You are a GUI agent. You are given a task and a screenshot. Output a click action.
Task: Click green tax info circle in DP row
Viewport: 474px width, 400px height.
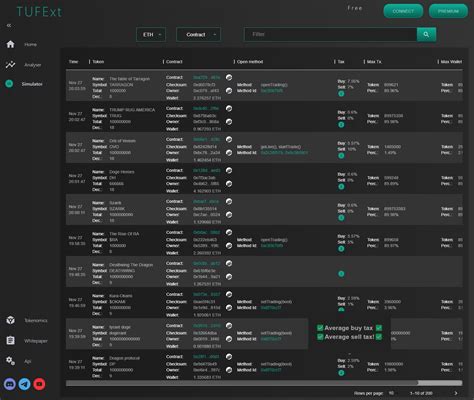[x=341, y=373]
